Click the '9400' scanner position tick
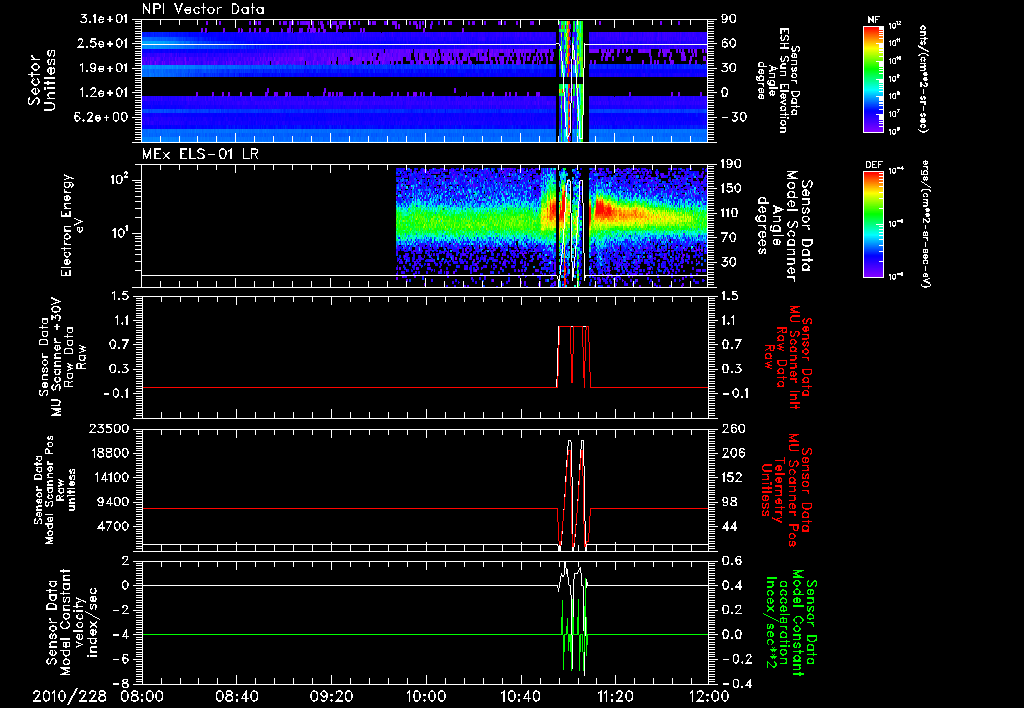 (114, 502)
